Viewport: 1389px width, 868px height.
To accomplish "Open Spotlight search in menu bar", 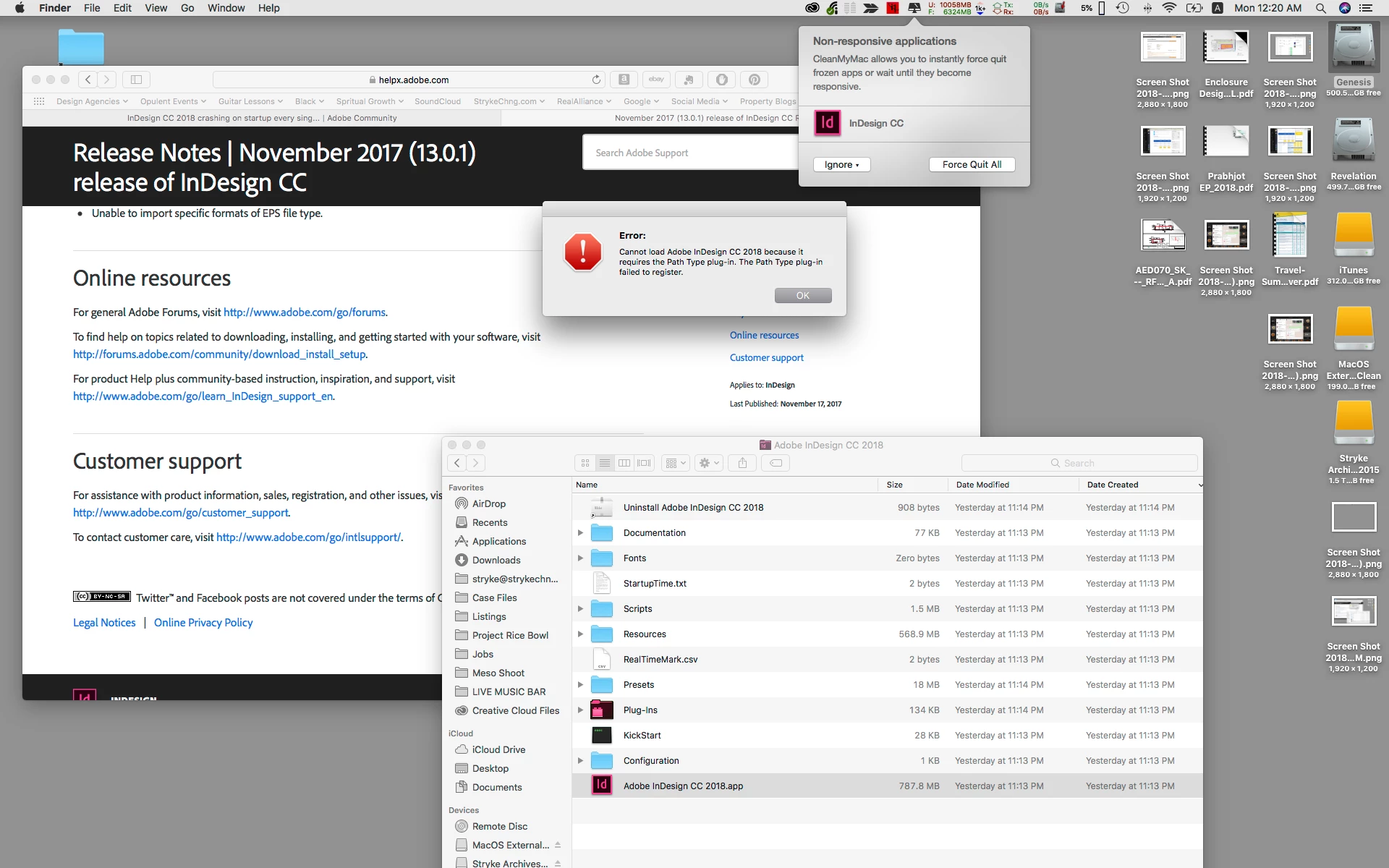I will tap(1320, 8).
